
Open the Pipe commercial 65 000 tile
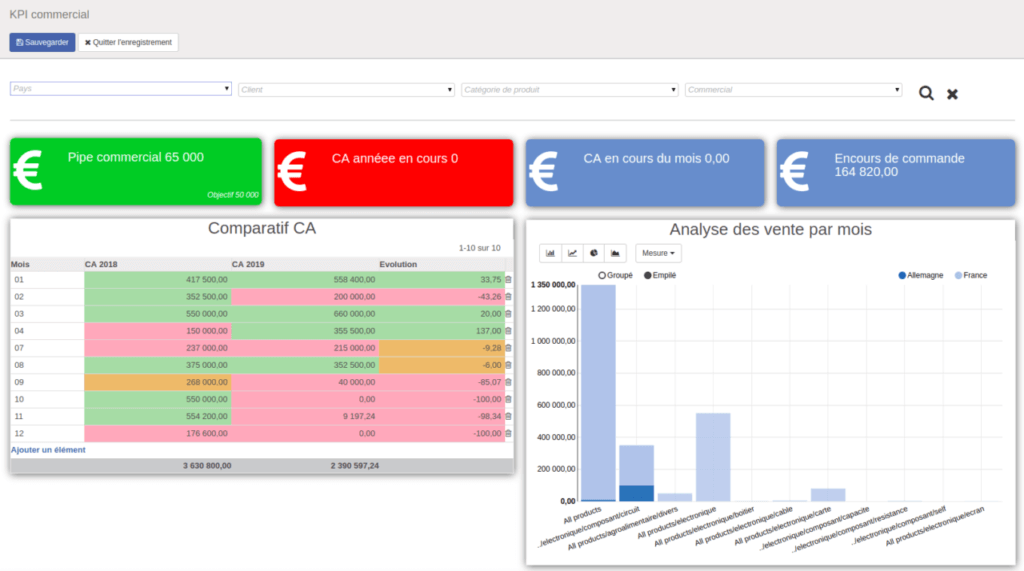136,172
